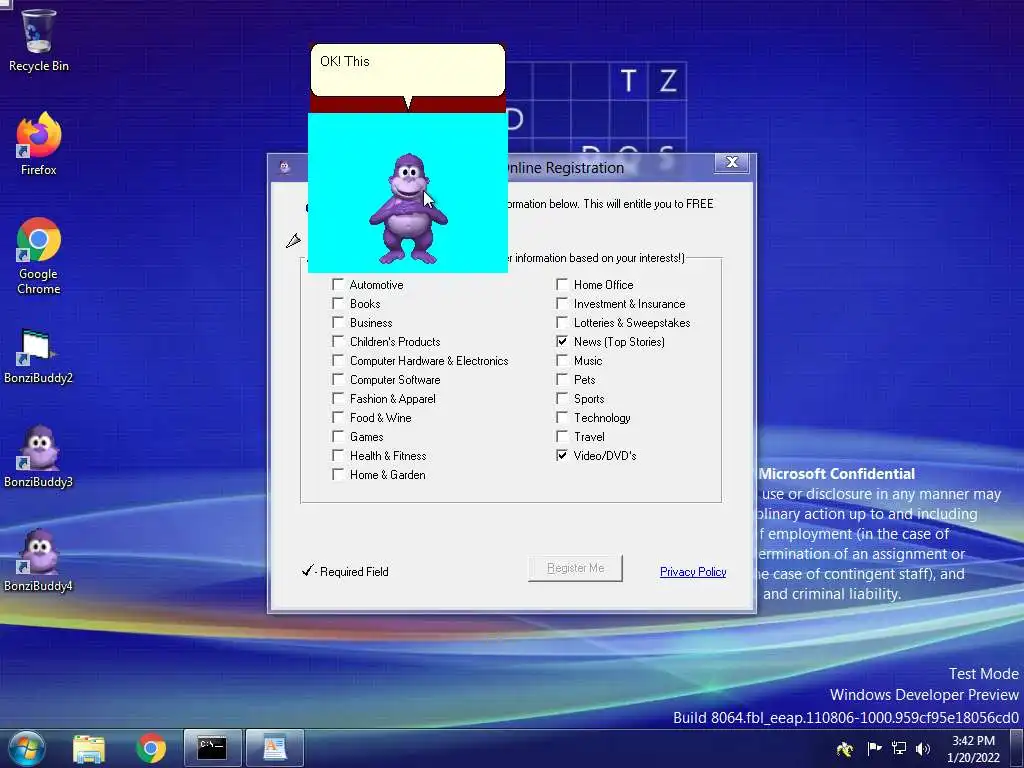Select the BonziBuddy4 desktop shortcut

tap(38, 560)
